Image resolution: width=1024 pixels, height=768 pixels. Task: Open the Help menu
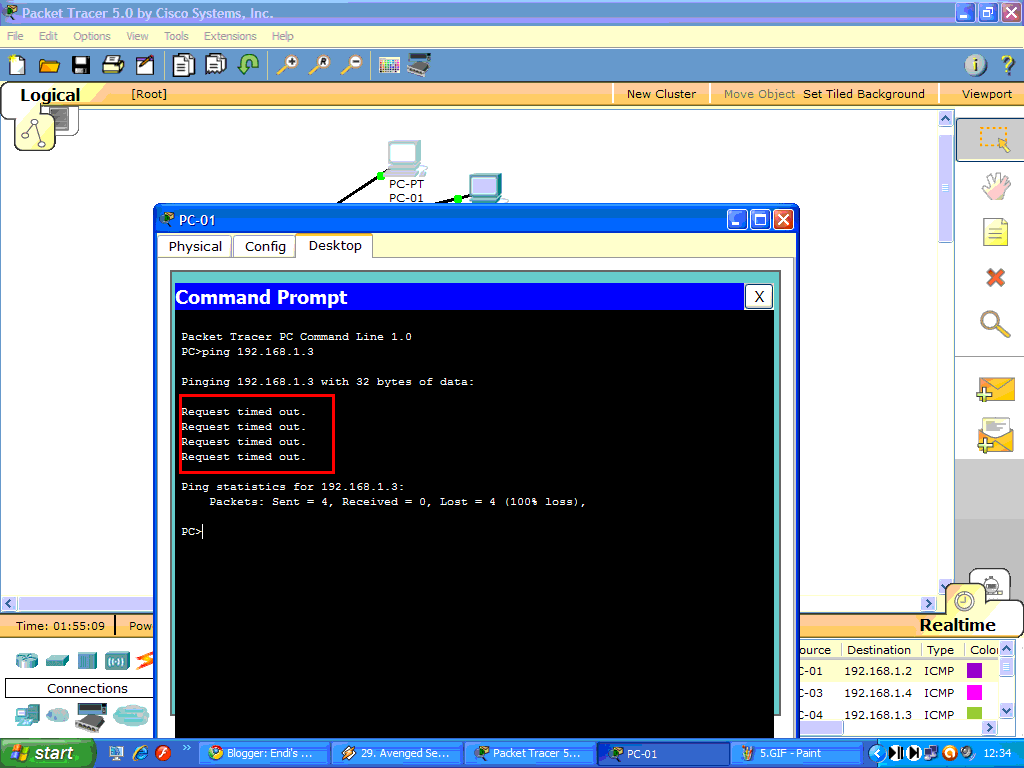[282, 36]
